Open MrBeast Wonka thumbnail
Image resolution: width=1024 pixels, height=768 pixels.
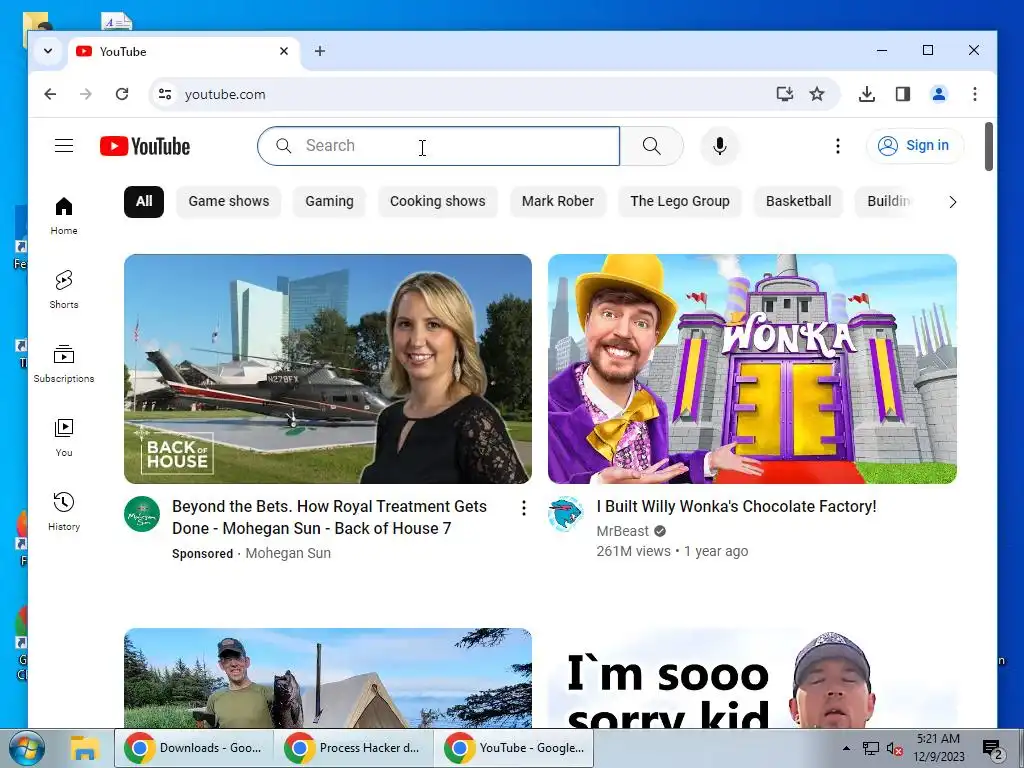pyautogui.click(x=752, y=369)
